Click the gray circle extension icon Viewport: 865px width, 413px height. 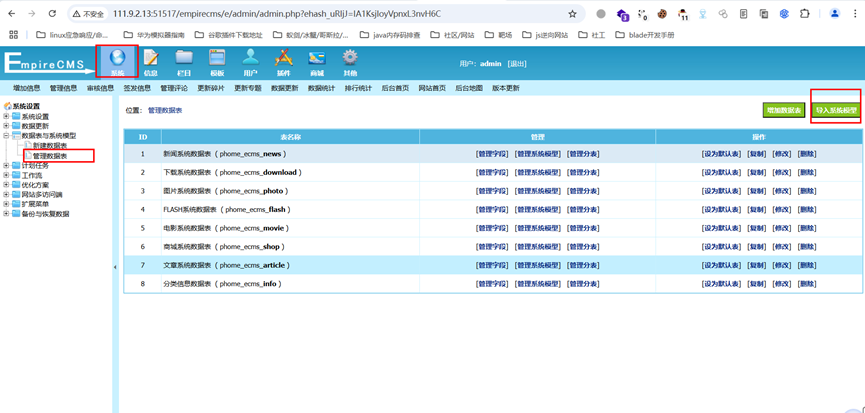pyautogui.click(x=601, y=14)
